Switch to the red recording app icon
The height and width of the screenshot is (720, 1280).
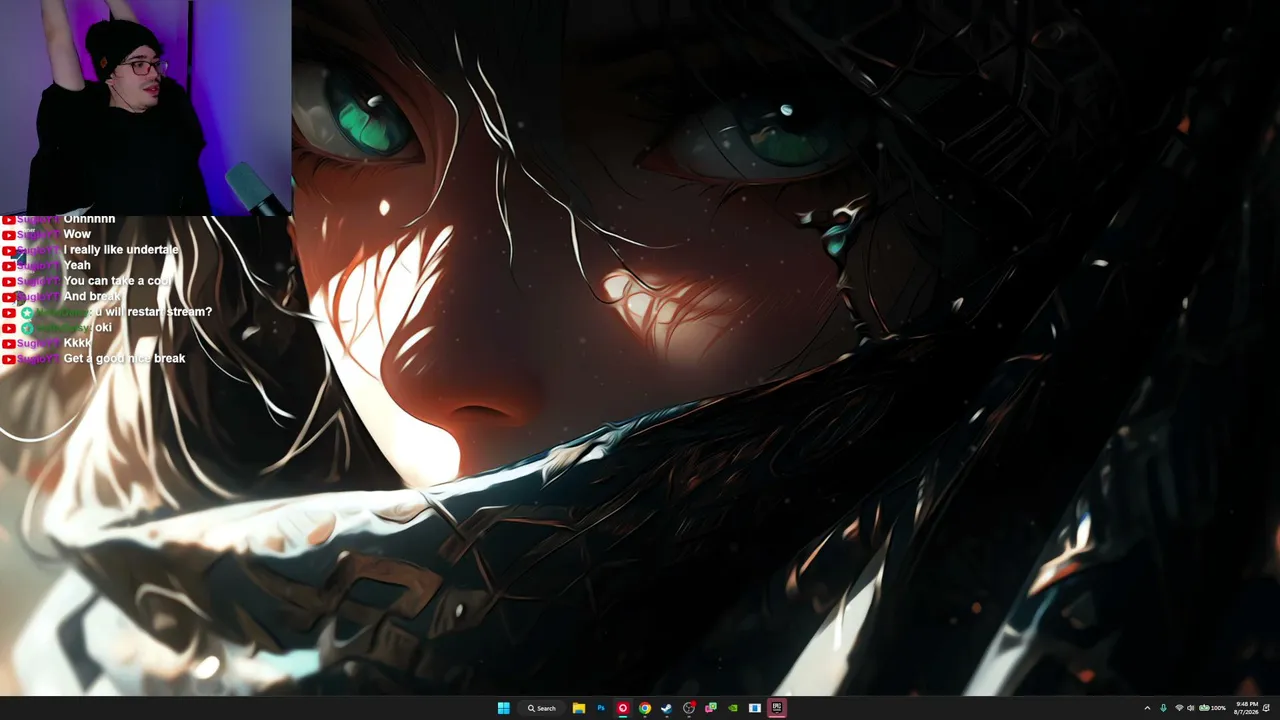623,708
